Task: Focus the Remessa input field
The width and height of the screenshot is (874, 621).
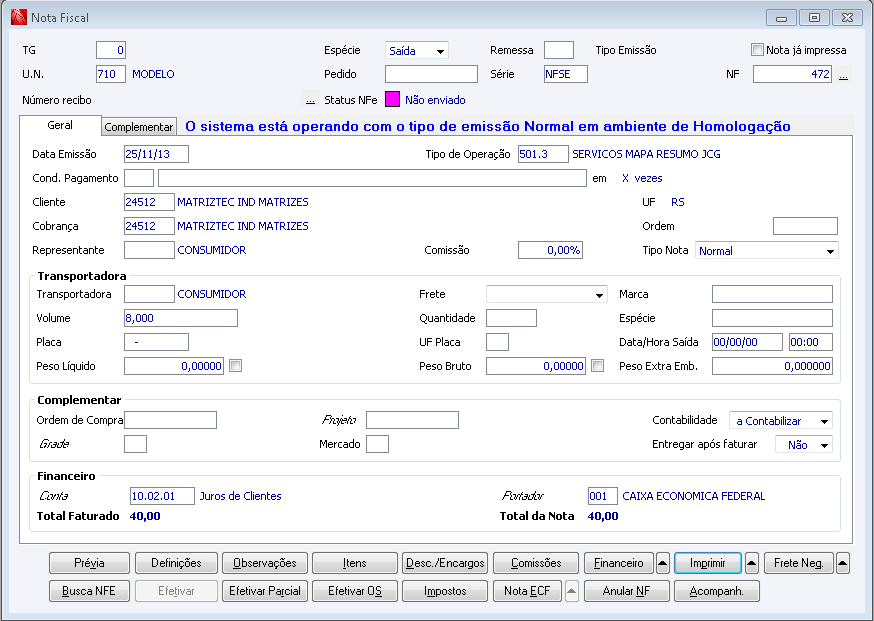Action: [559, 50]
